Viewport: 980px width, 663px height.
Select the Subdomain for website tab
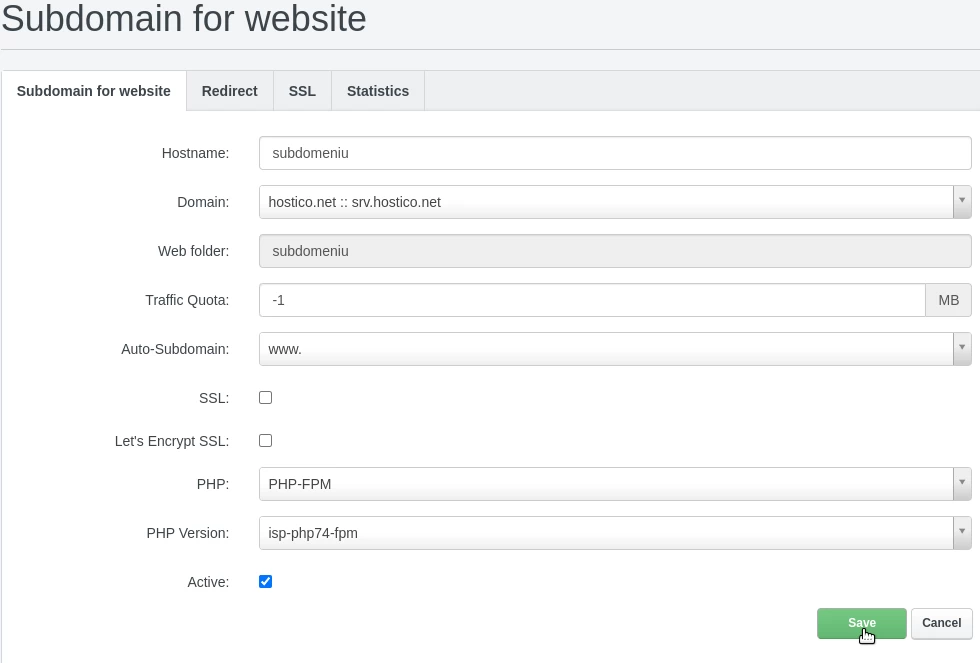pyautogui.click(x=94, y=91)
